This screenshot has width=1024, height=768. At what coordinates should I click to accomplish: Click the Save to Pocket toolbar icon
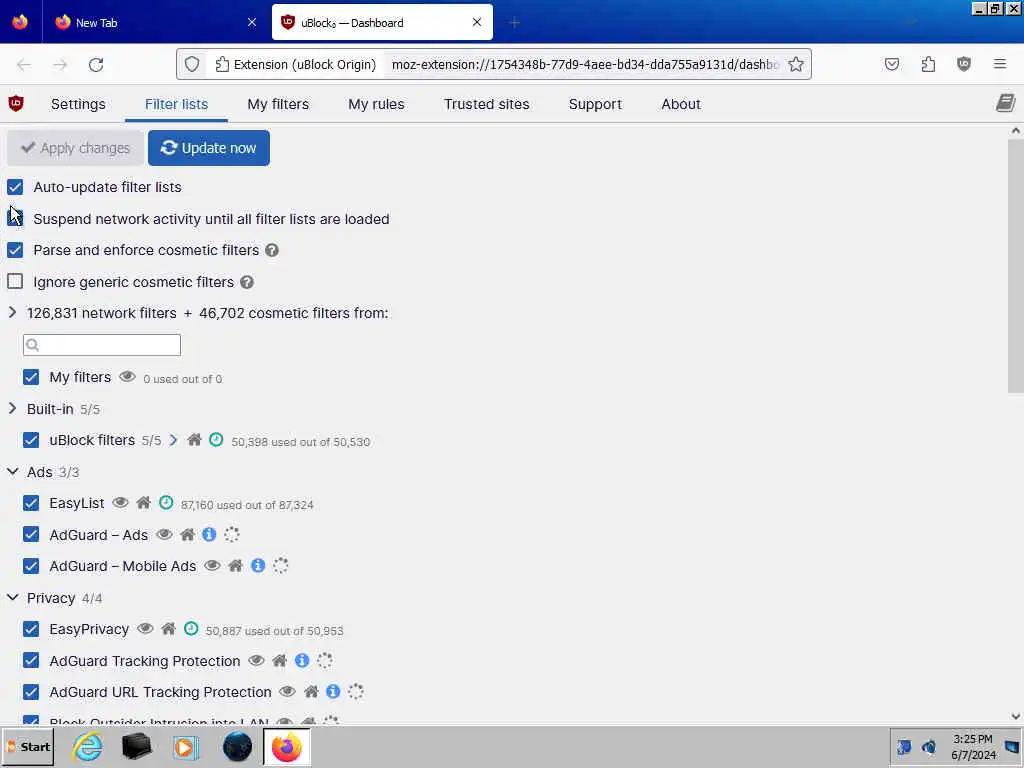click(892, 64)
